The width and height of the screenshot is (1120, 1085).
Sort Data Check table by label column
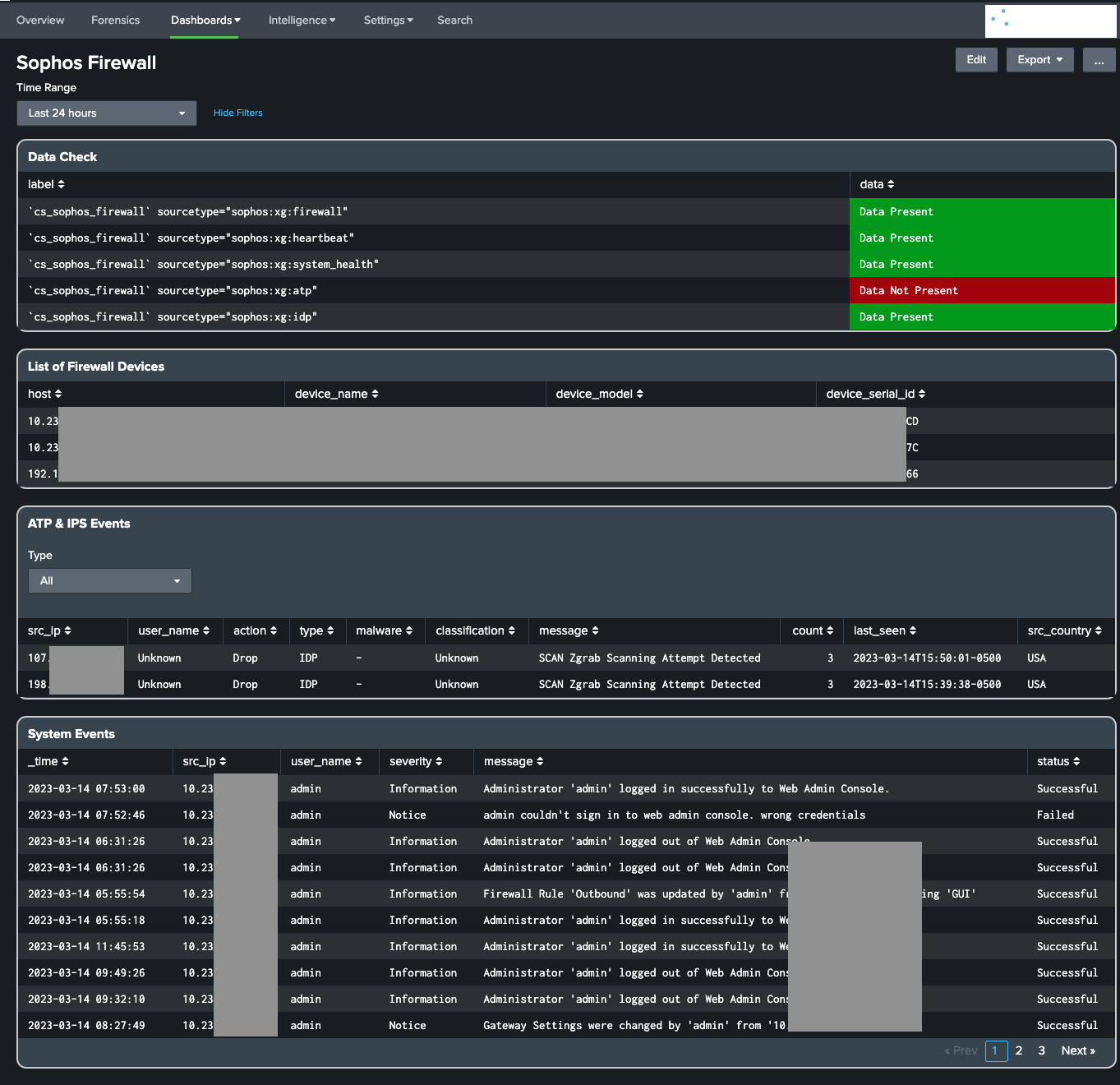pyautogui.click(x=46, y=184)
